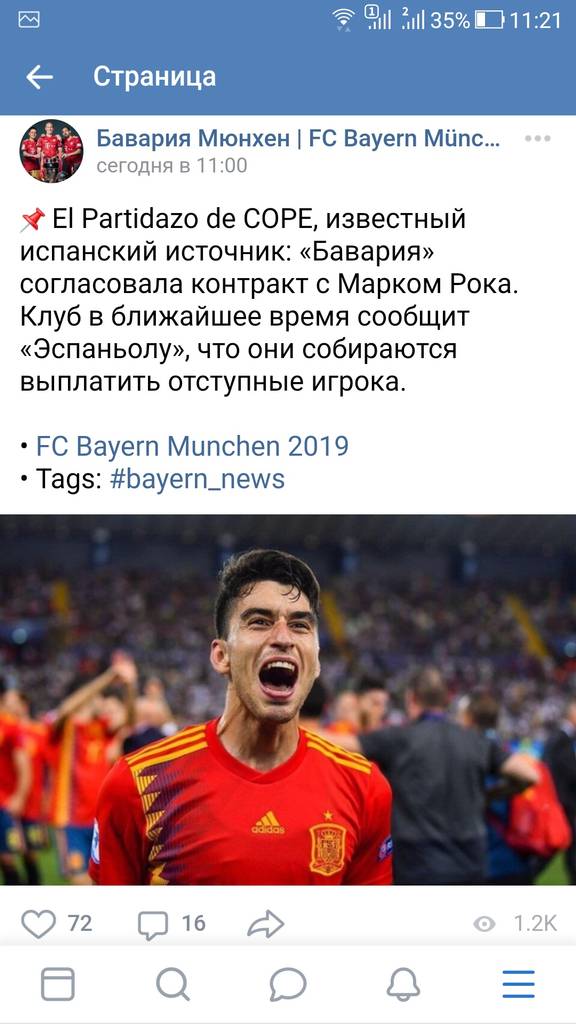Open the Spain player photo
Viewport: 576px width, 1024px height.
pos(288,699)
